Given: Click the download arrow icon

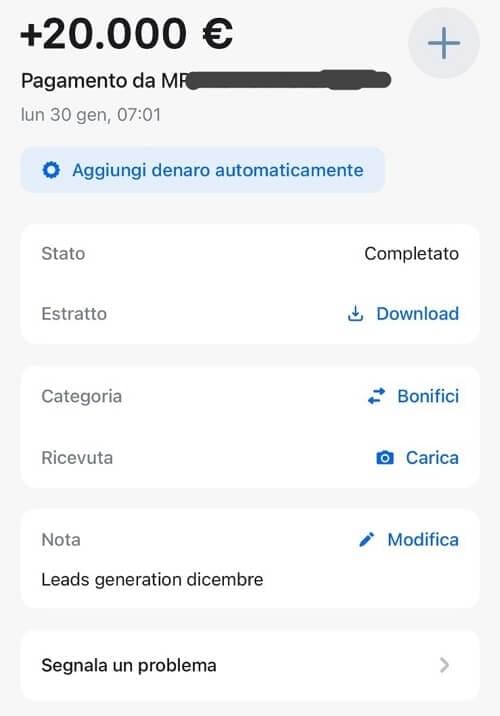Looking at the screenshot, I should [355, 314].
